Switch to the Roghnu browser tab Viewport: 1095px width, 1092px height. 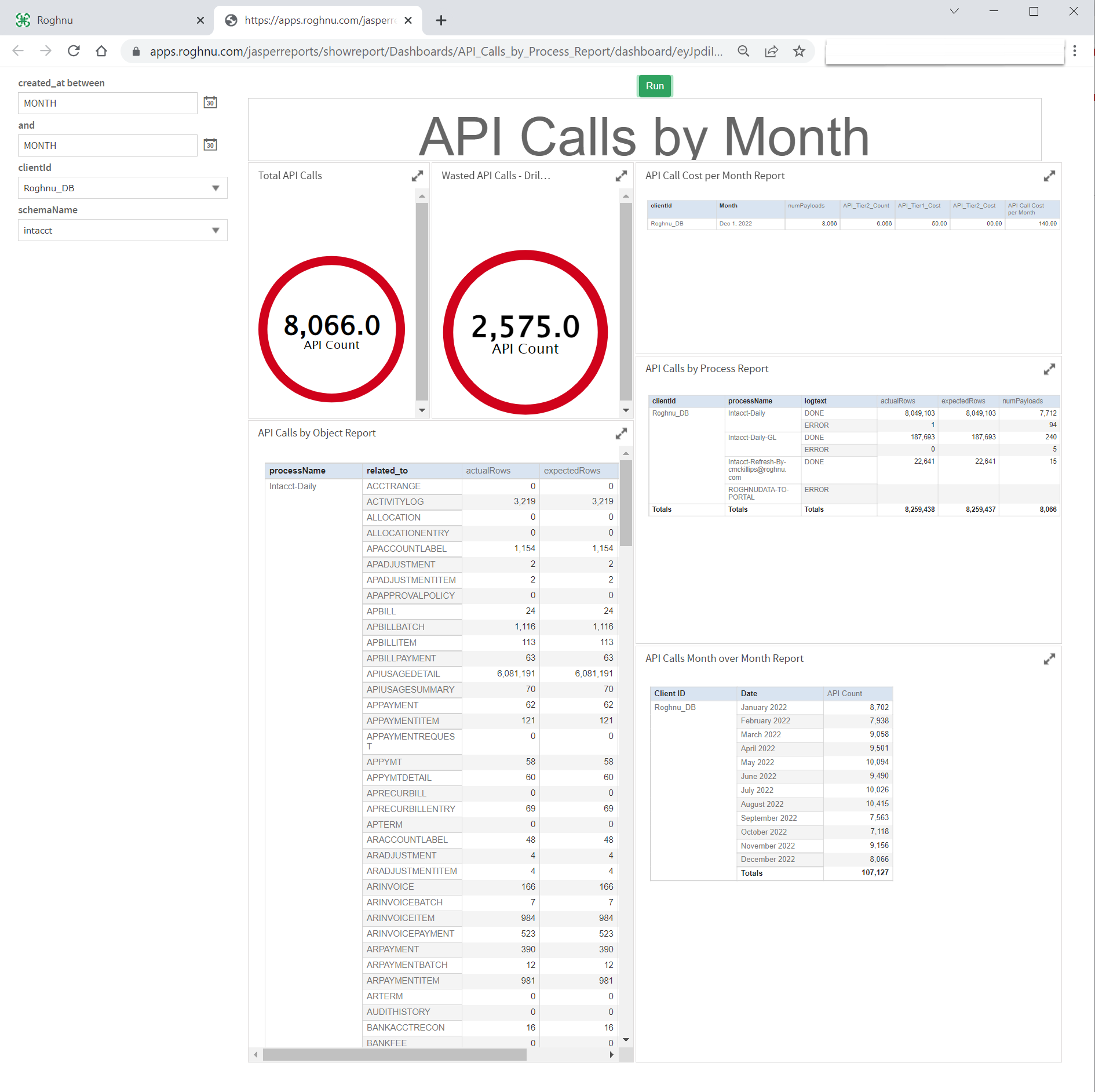(x=104, y=20)
